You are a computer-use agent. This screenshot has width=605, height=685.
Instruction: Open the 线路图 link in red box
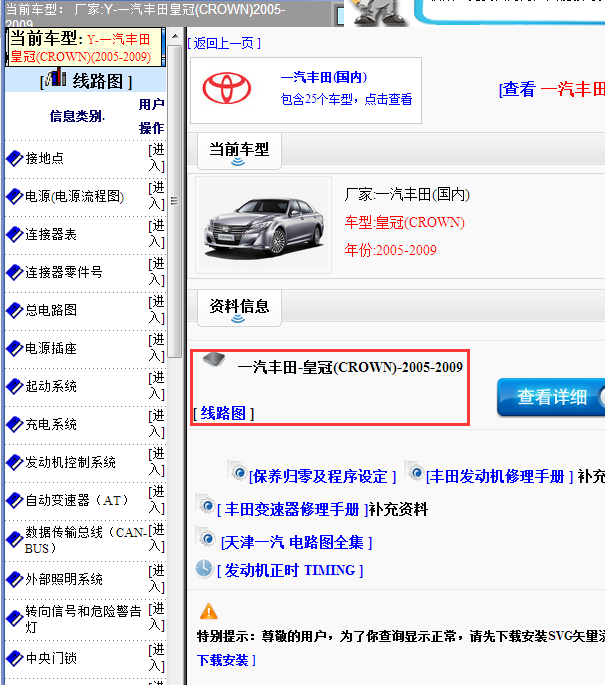click(x=224, y=413)
